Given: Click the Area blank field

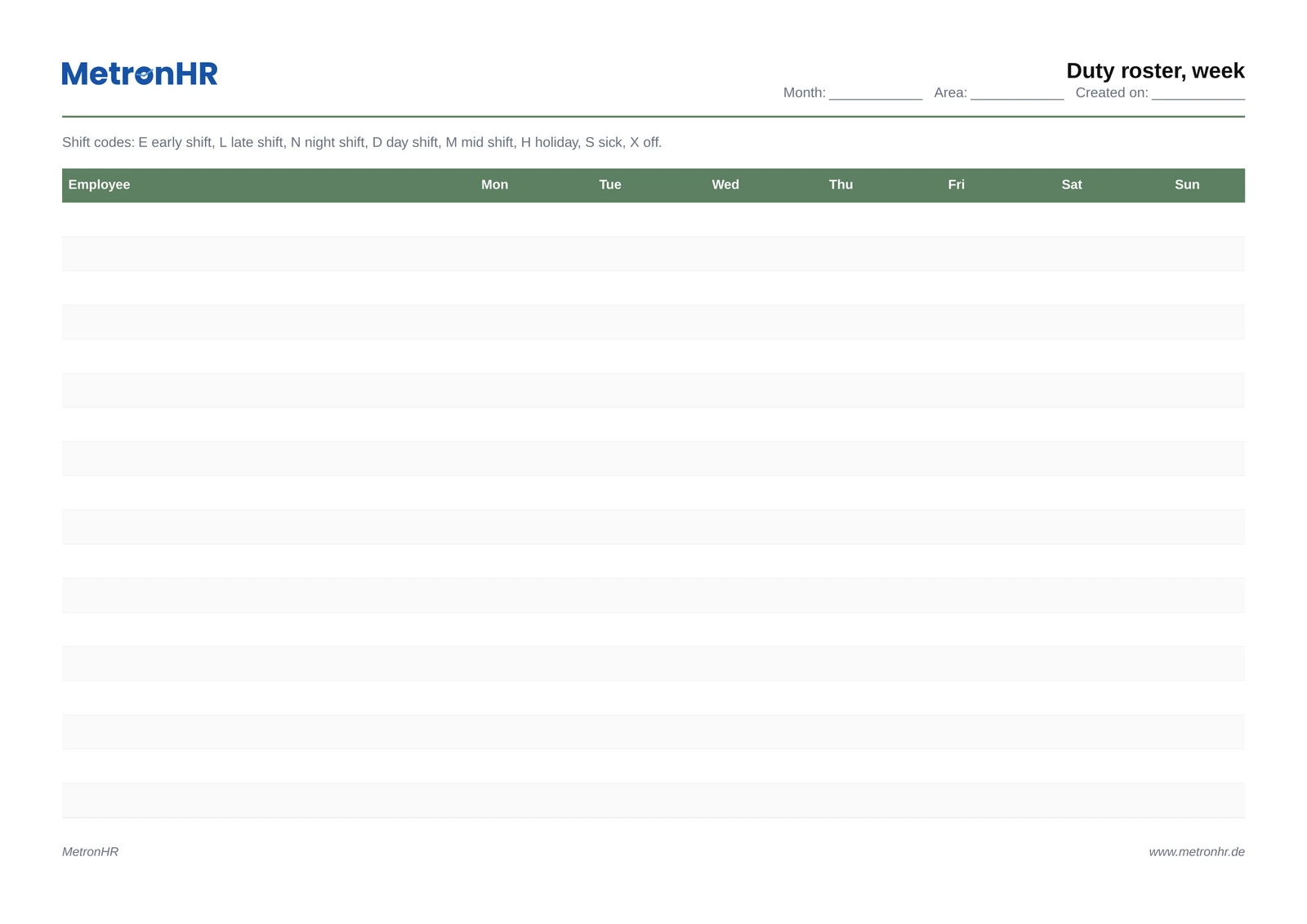Looking at the screenshot, I should (1017, 93).
